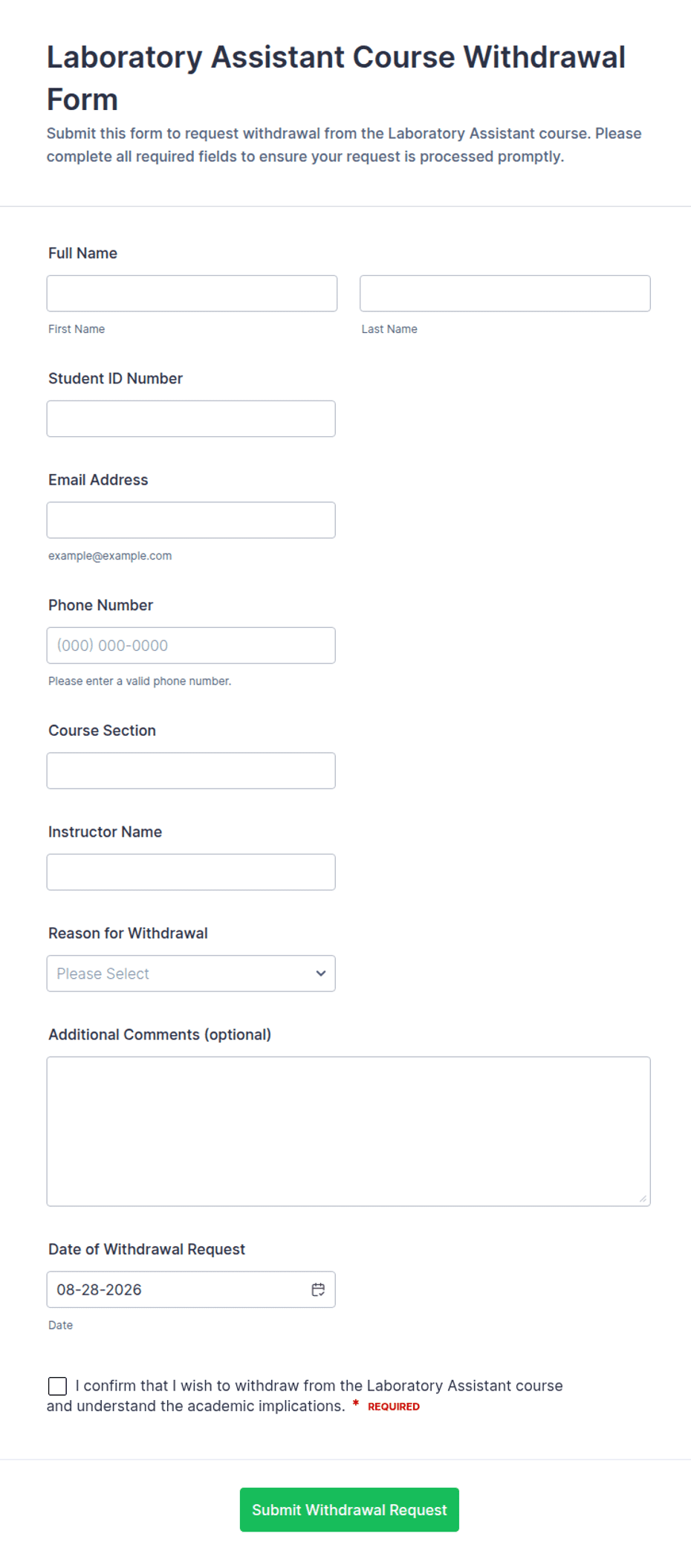Focus the First Name field

tap(192, 294)
